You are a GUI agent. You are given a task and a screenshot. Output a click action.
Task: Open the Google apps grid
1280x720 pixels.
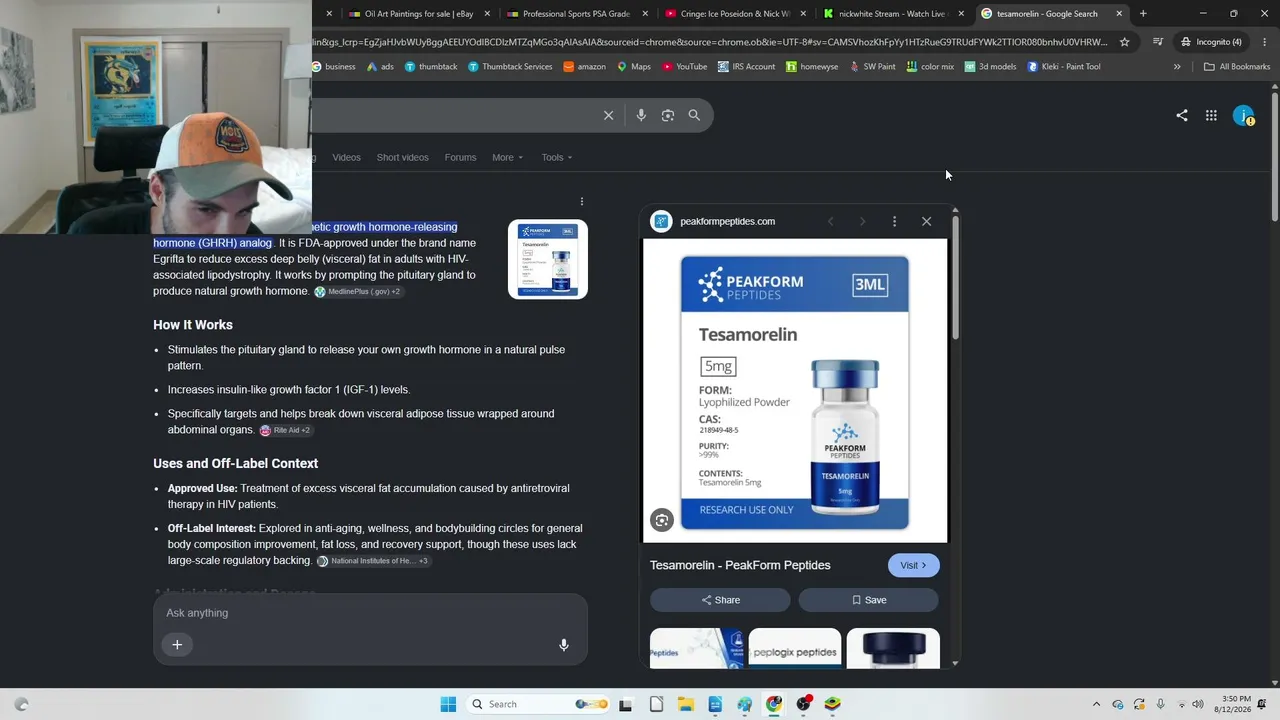(x=1211, y=115)
